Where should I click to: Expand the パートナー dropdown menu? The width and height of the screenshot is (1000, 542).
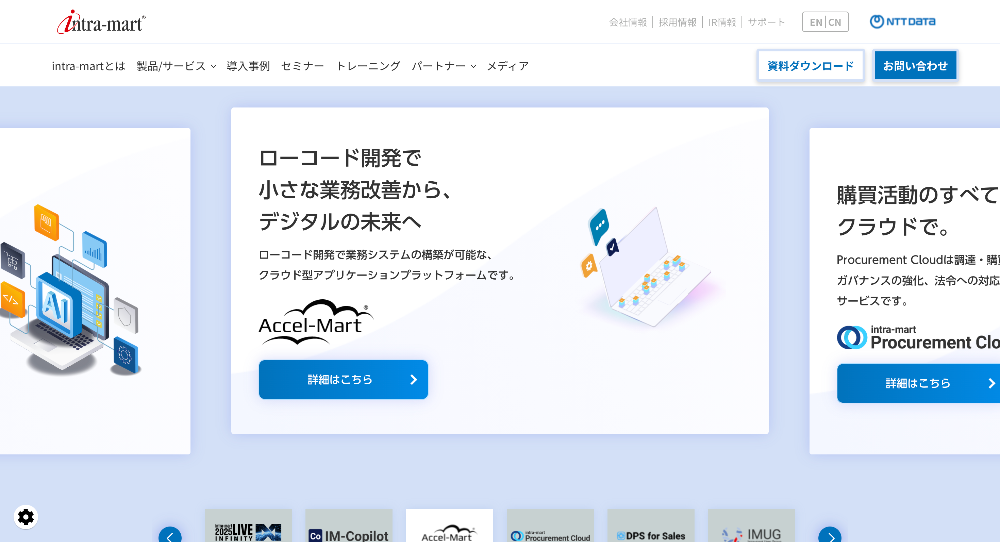point(443,66)
